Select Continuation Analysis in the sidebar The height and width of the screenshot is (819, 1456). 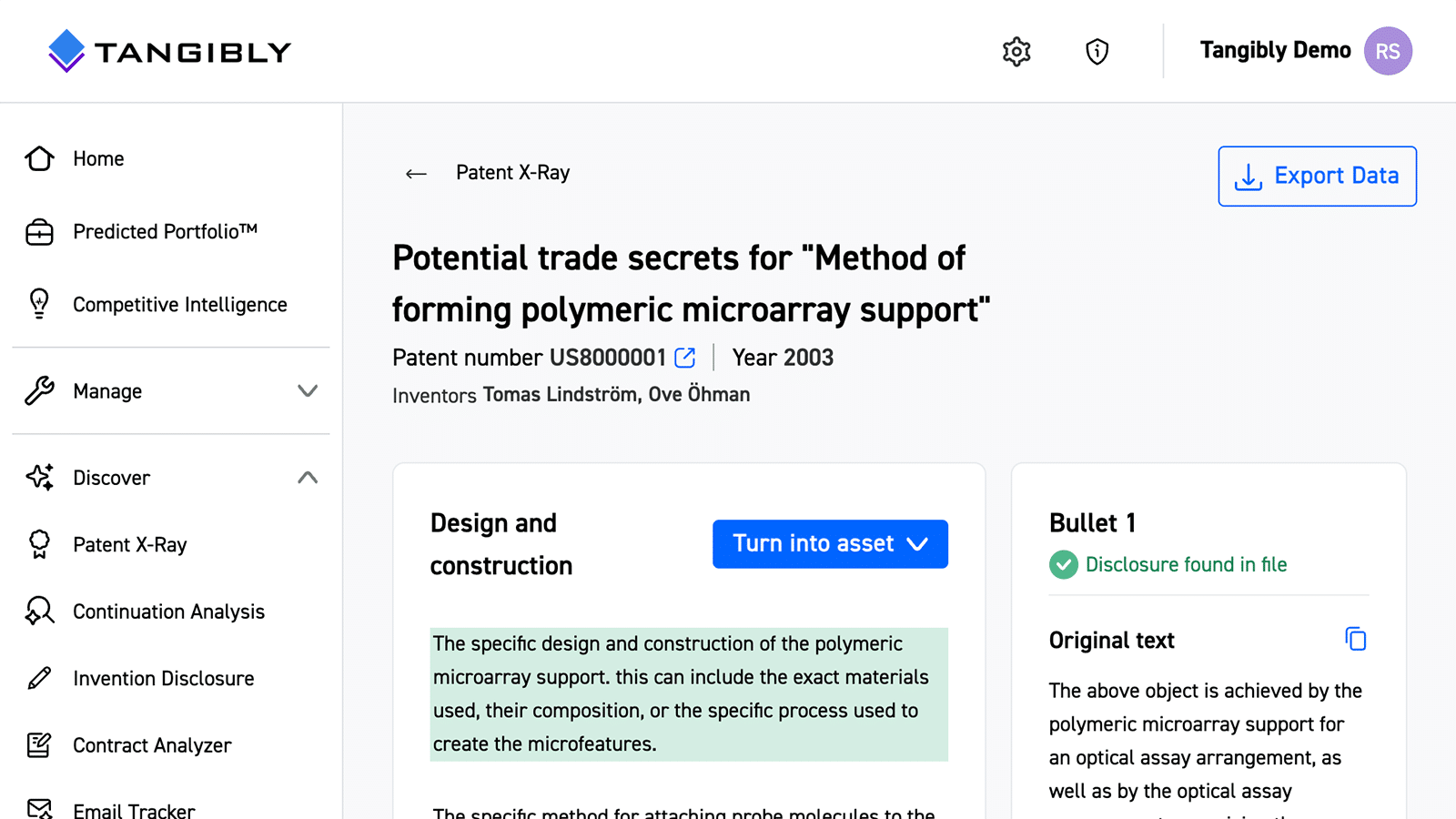[x=168, y=612]
